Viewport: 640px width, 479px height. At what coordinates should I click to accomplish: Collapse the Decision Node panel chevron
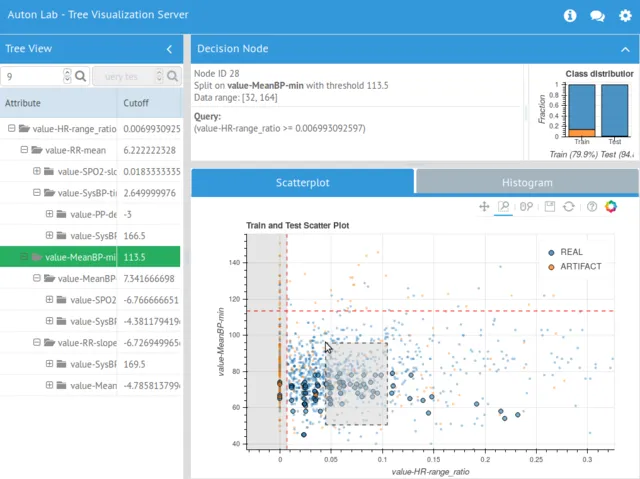tap(625, 49)
